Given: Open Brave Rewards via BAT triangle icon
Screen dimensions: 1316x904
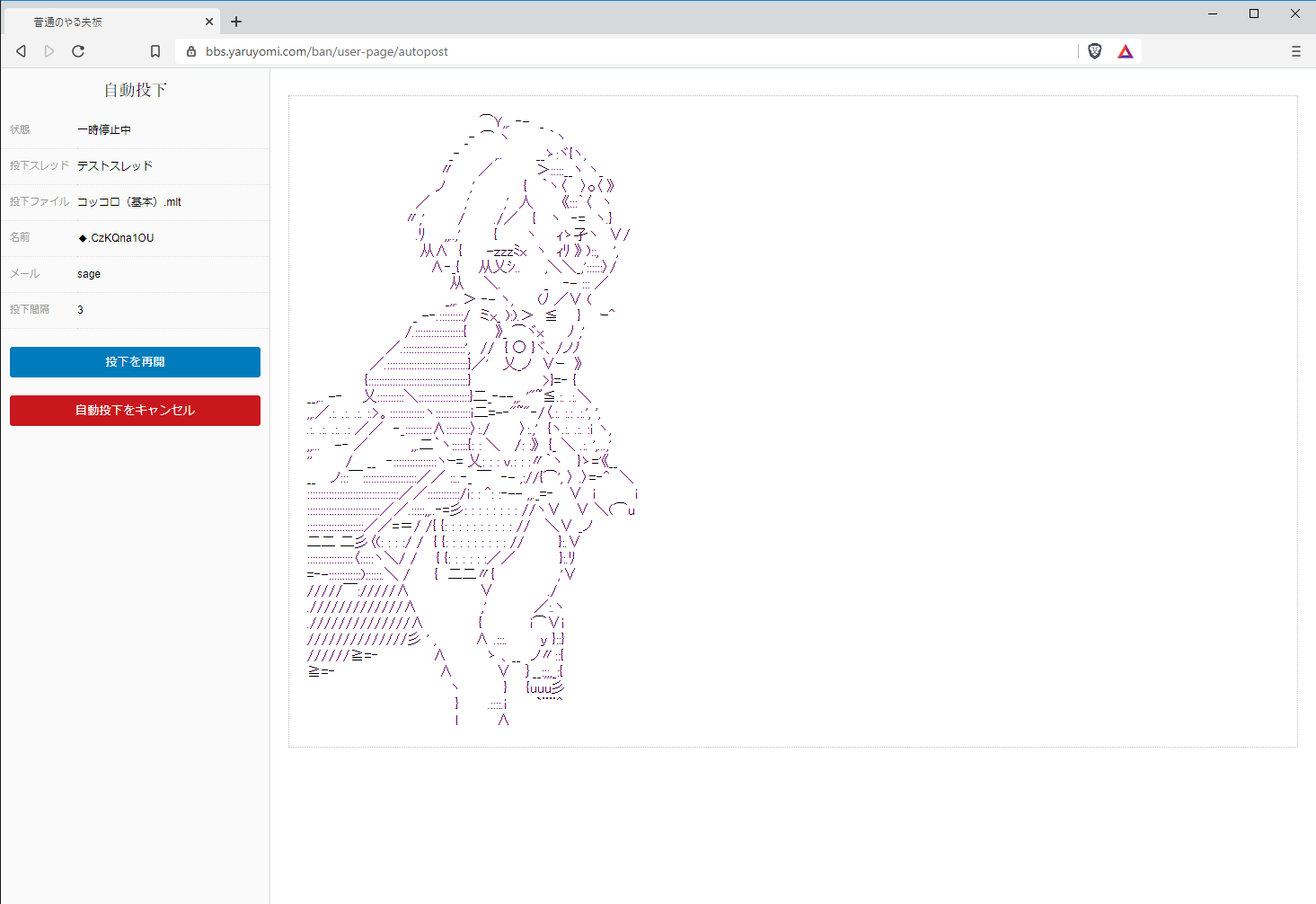Looking at the screenshot, I should 1125,51.
